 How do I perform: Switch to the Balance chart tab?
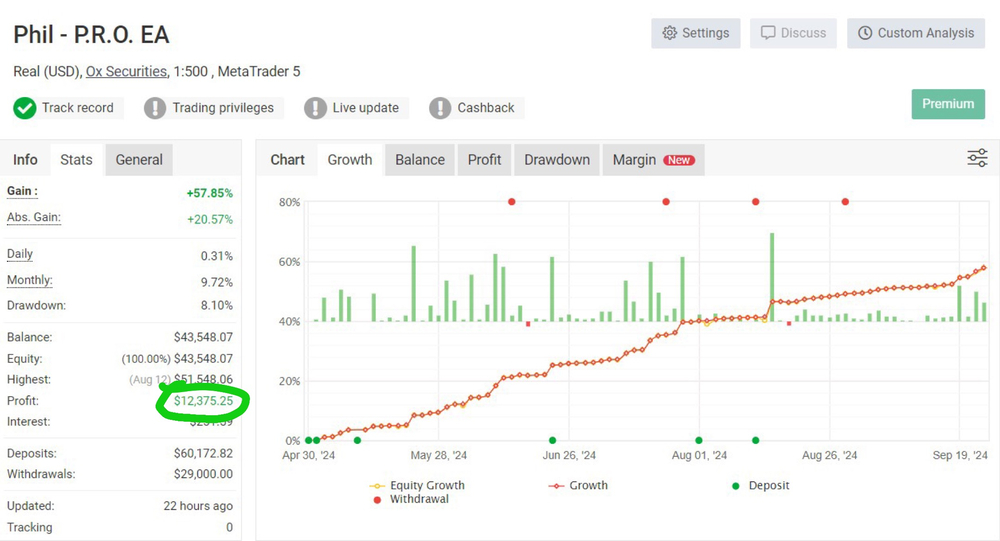pyautogui.click(x=420, y=159)
